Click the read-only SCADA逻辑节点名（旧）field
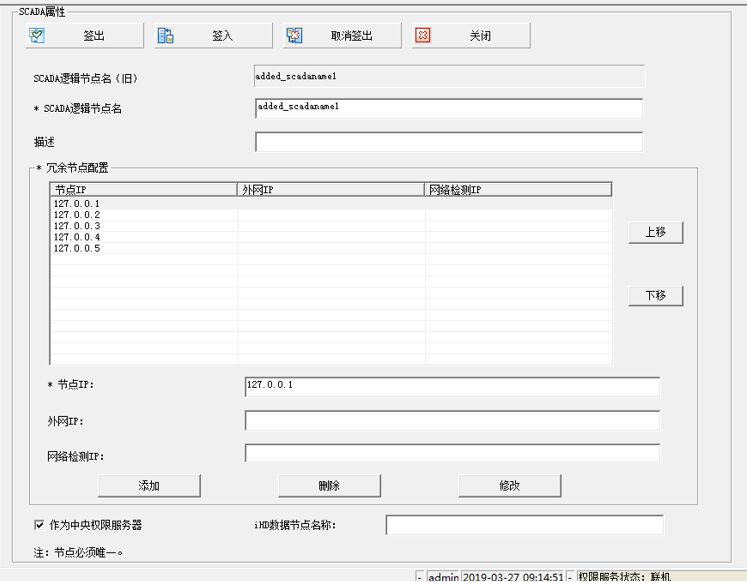 [x=449, y=76]
